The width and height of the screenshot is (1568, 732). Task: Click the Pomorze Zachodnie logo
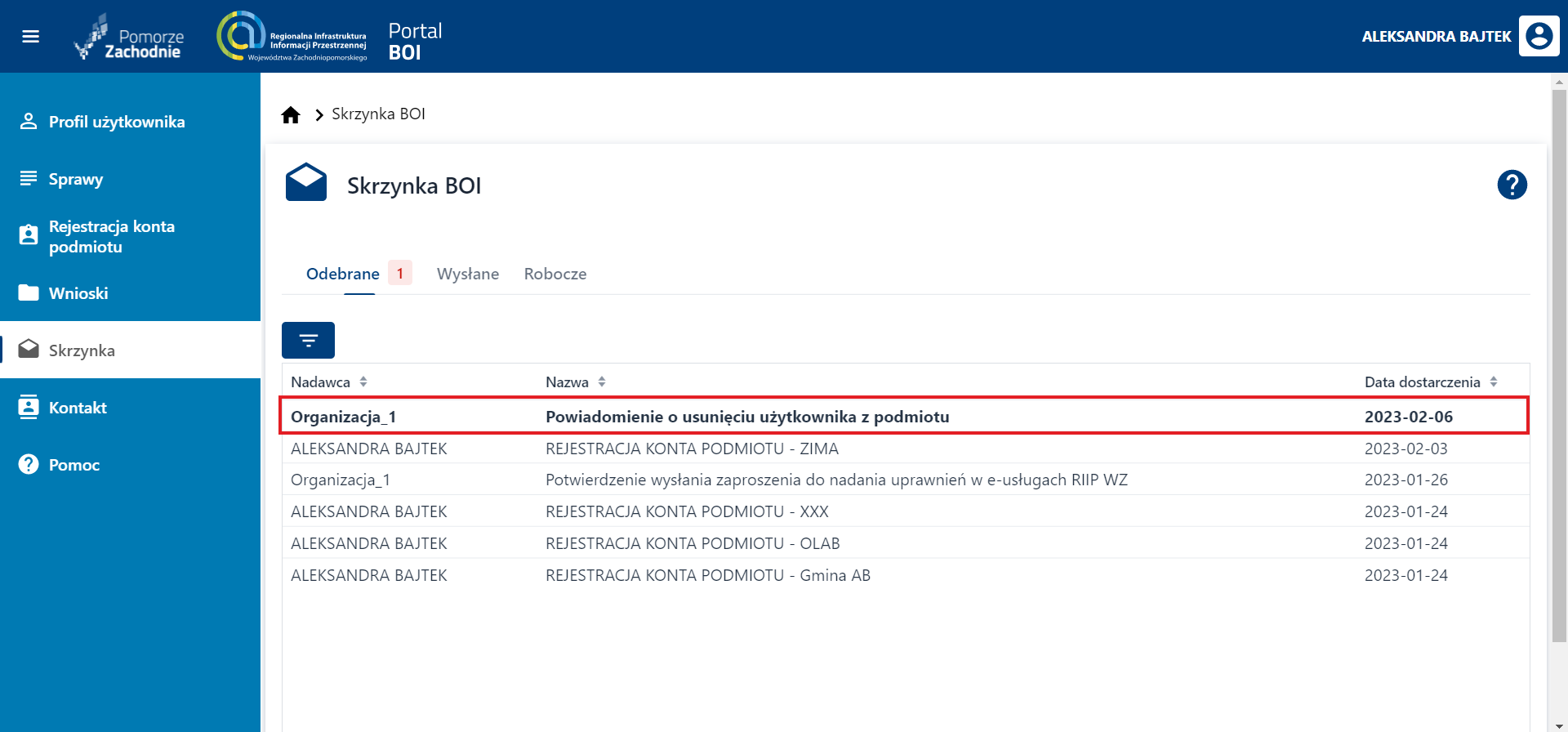pos(131,38)
